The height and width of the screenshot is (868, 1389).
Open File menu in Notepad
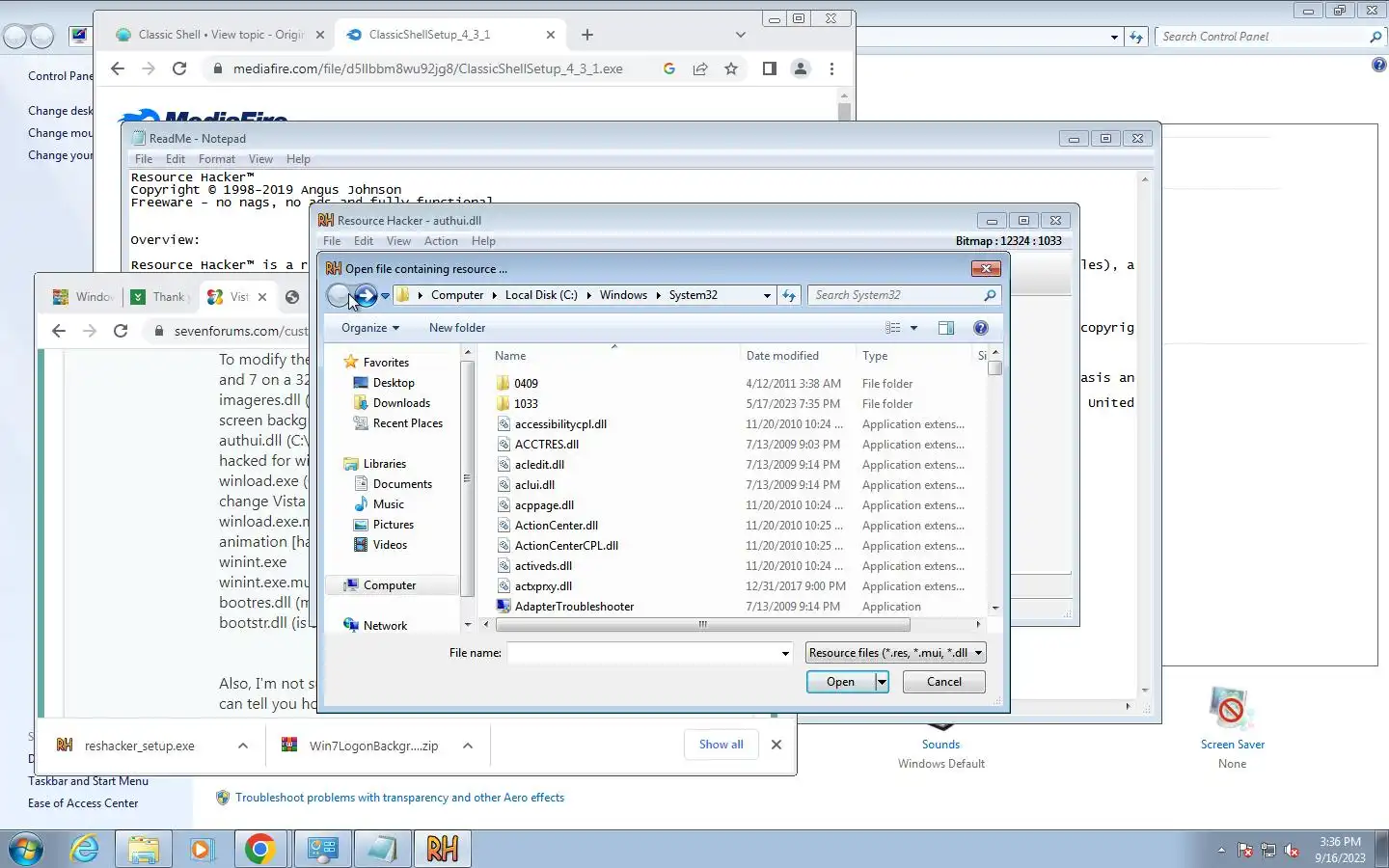(144, 159)
